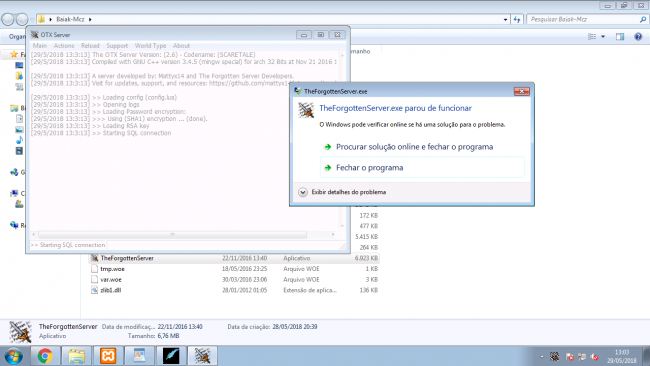Click the zlib1.dll file icon
The height and width of the screenshot is (366, 650).
coord(95,290)
